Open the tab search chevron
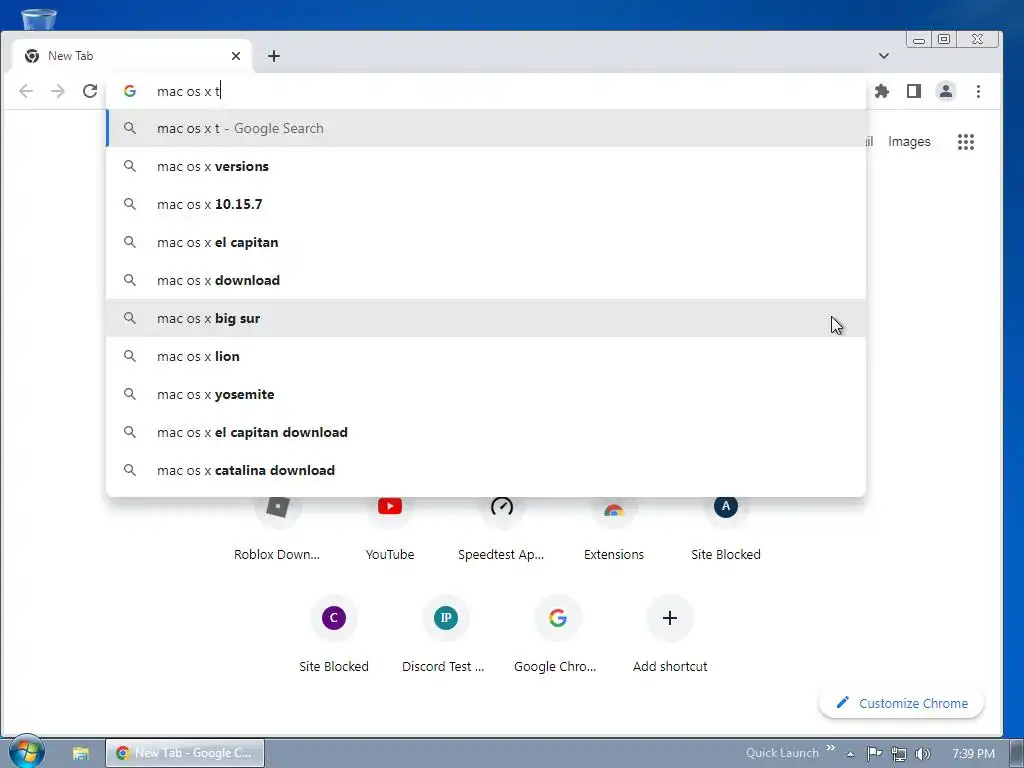This screenshot has width=1024, height=768. click(884, 56)
